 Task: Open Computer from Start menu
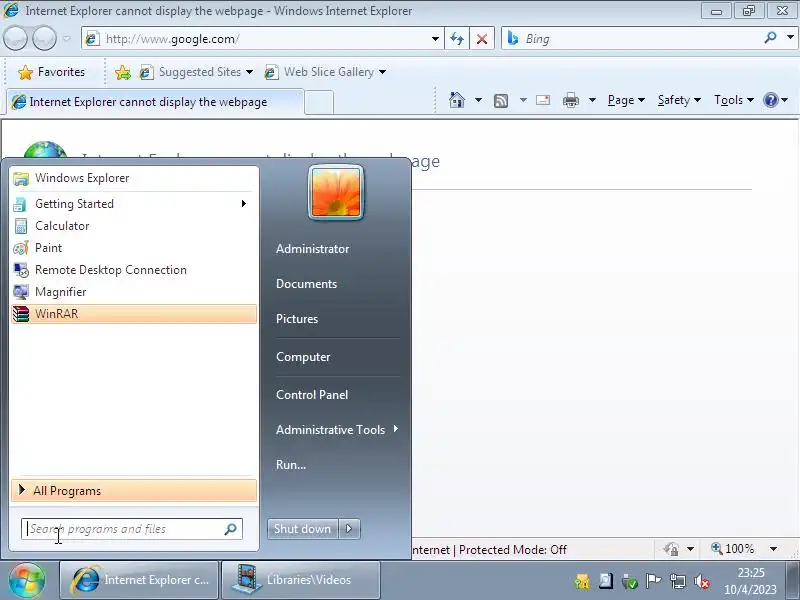[303, 357]
